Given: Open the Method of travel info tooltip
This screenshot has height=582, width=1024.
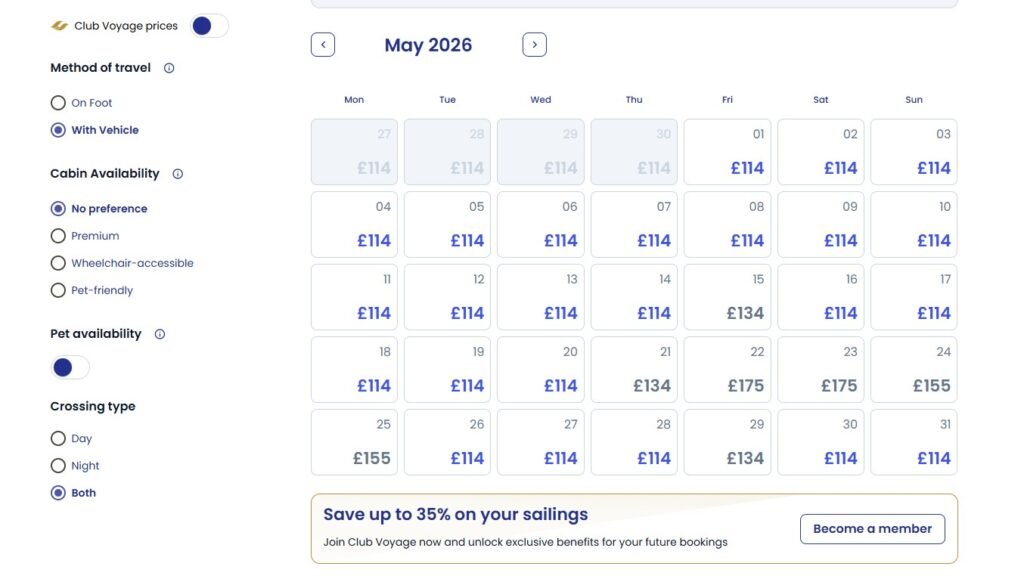Looking at the screenshot, I should [168, 68].
